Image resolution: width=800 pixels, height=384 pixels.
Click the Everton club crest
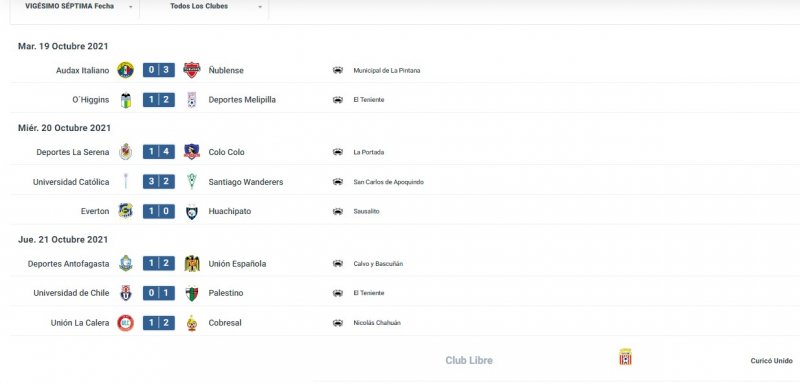(x=126, y=211)
